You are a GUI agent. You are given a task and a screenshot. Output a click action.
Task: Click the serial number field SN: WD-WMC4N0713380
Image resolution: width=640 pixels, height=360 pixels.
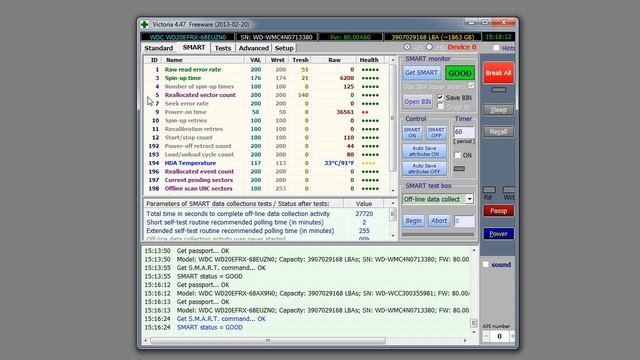coord(276,37)
